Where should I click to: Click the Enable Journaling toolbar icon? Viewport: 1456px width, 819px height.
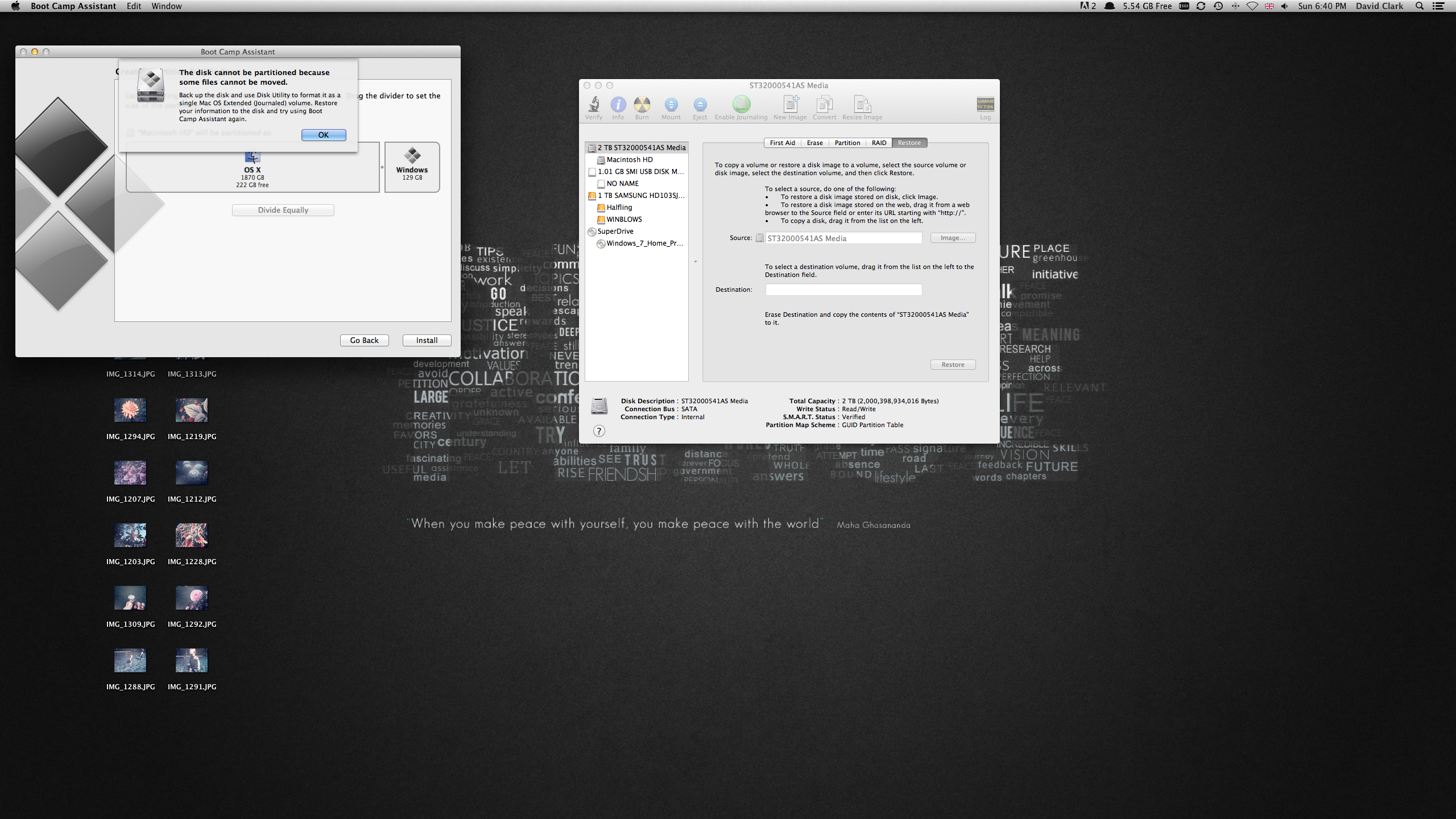pyautogui.click(x=741, y=108)
